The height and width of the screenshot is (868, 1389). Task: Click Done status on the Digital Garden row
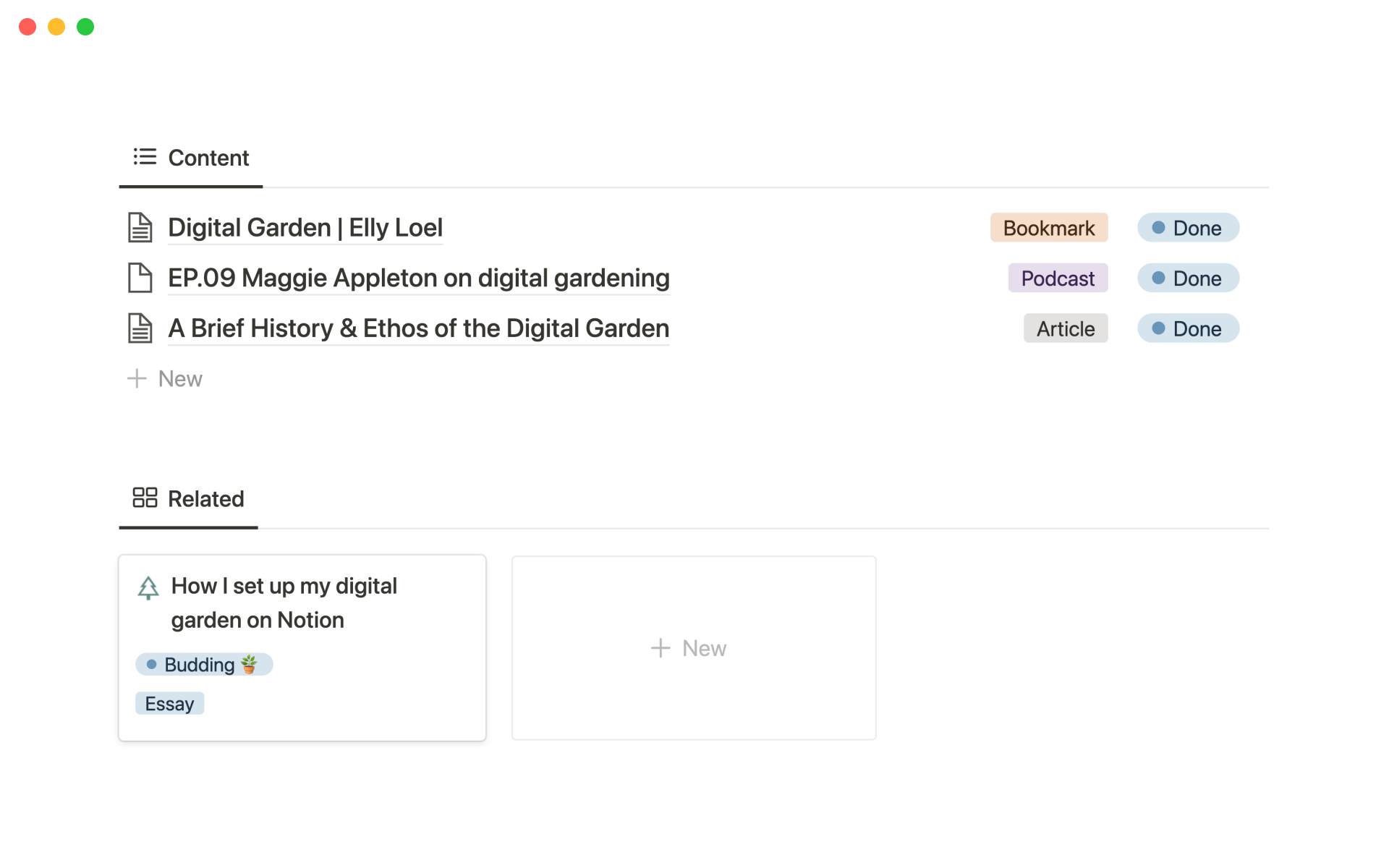(1188, 228)
